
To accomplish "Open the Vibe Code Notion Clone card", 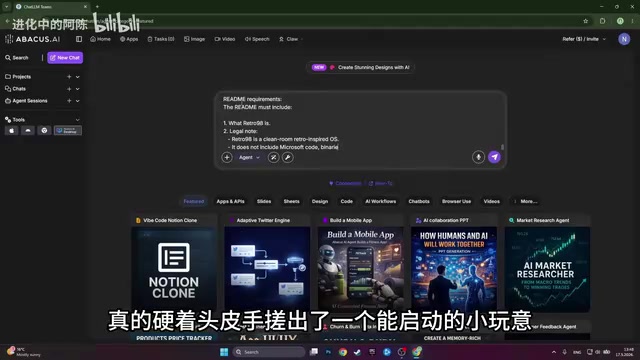I will point(174,263).
